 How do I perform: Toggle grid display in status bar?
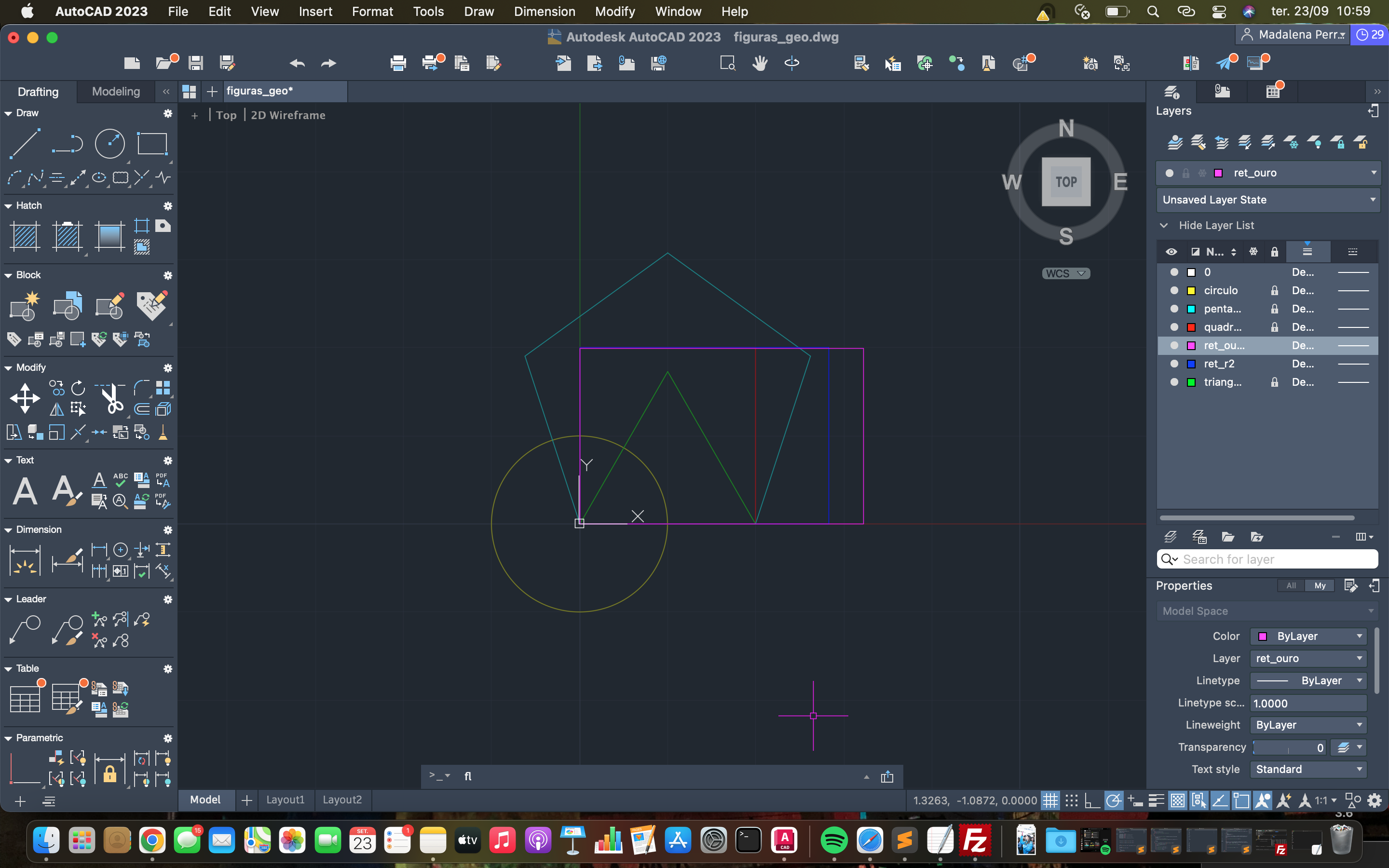(1050, 800)
